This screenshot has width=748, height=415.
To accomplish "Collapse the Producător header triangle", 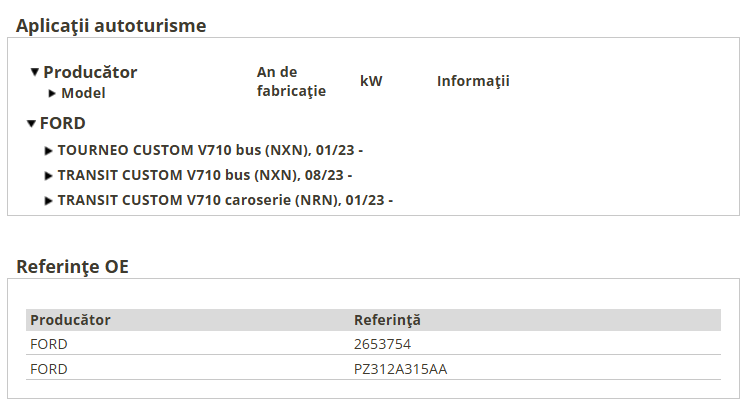I will (x=34, y=72).
